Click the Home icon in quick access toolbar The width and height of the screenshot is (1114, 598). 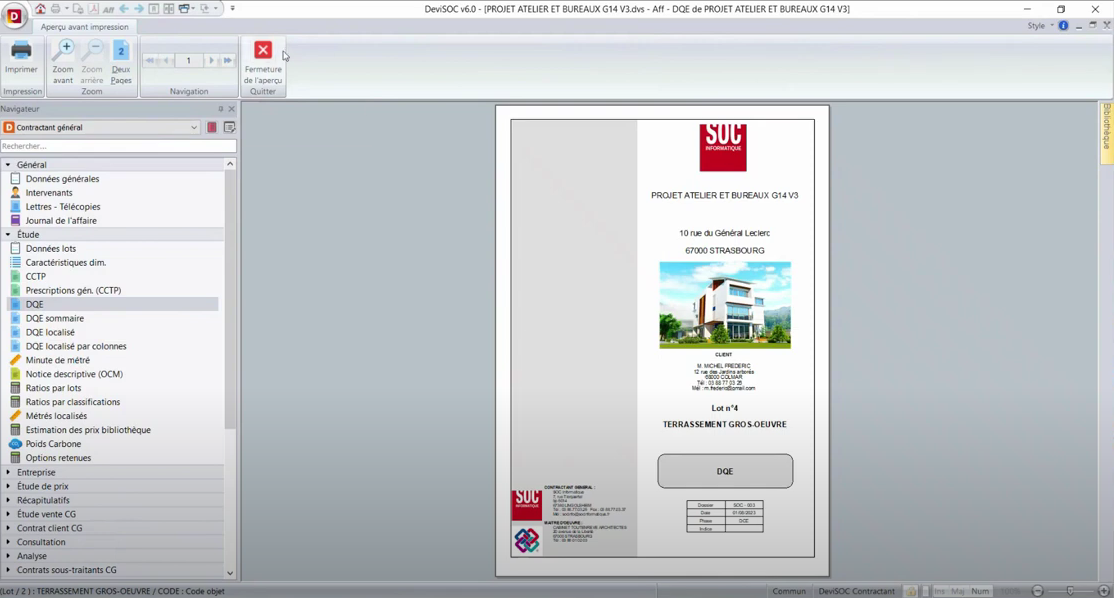tap(40, 9)
